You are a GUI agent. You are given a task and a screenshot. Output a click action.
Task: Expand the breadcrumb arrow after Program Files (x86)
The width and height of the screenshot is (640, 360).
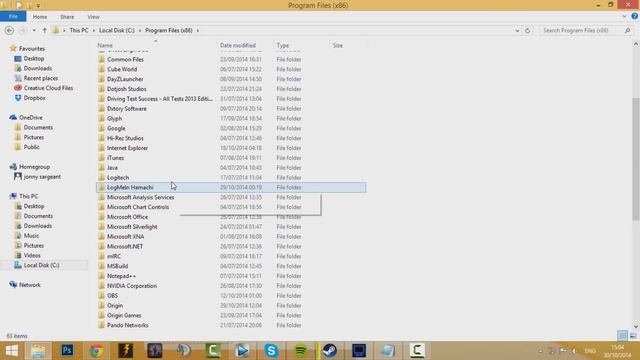point(198,31)
